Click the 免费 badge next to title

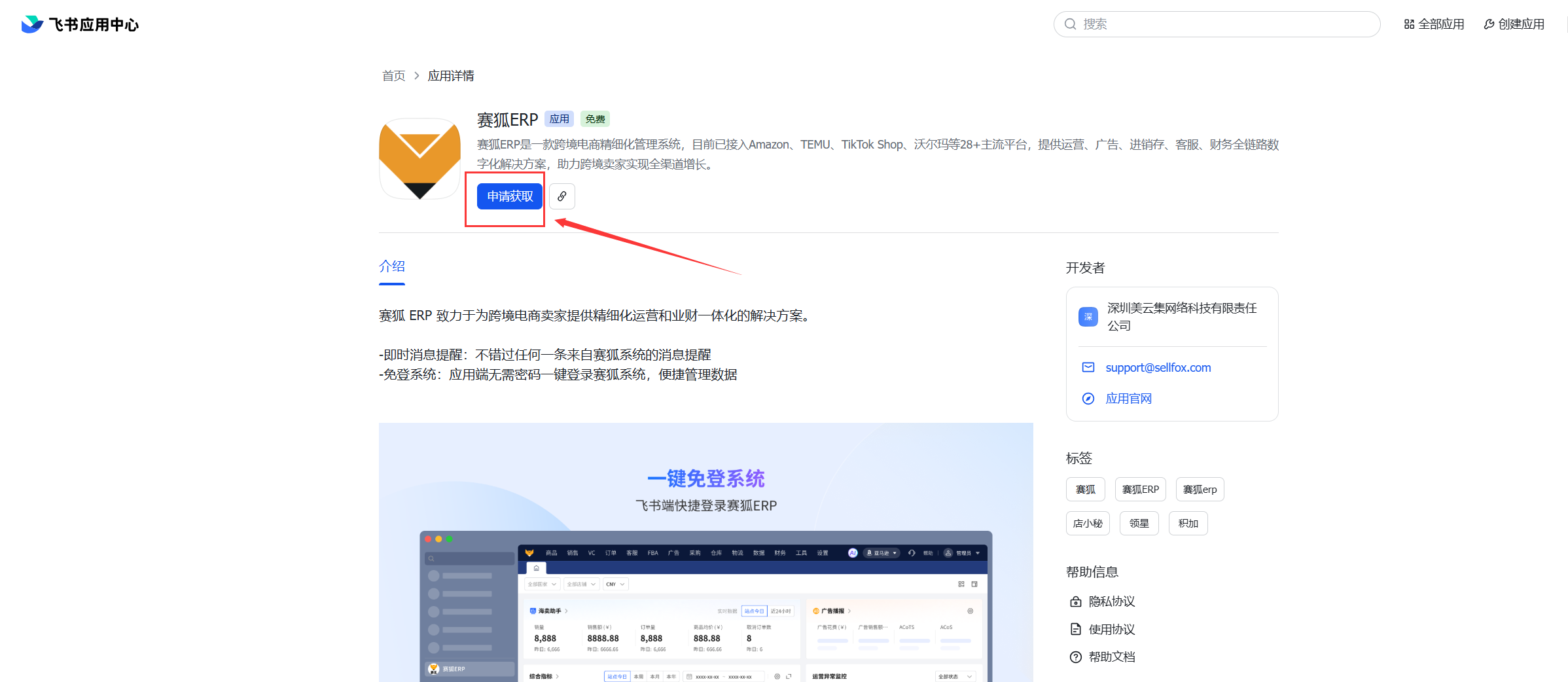596,119
